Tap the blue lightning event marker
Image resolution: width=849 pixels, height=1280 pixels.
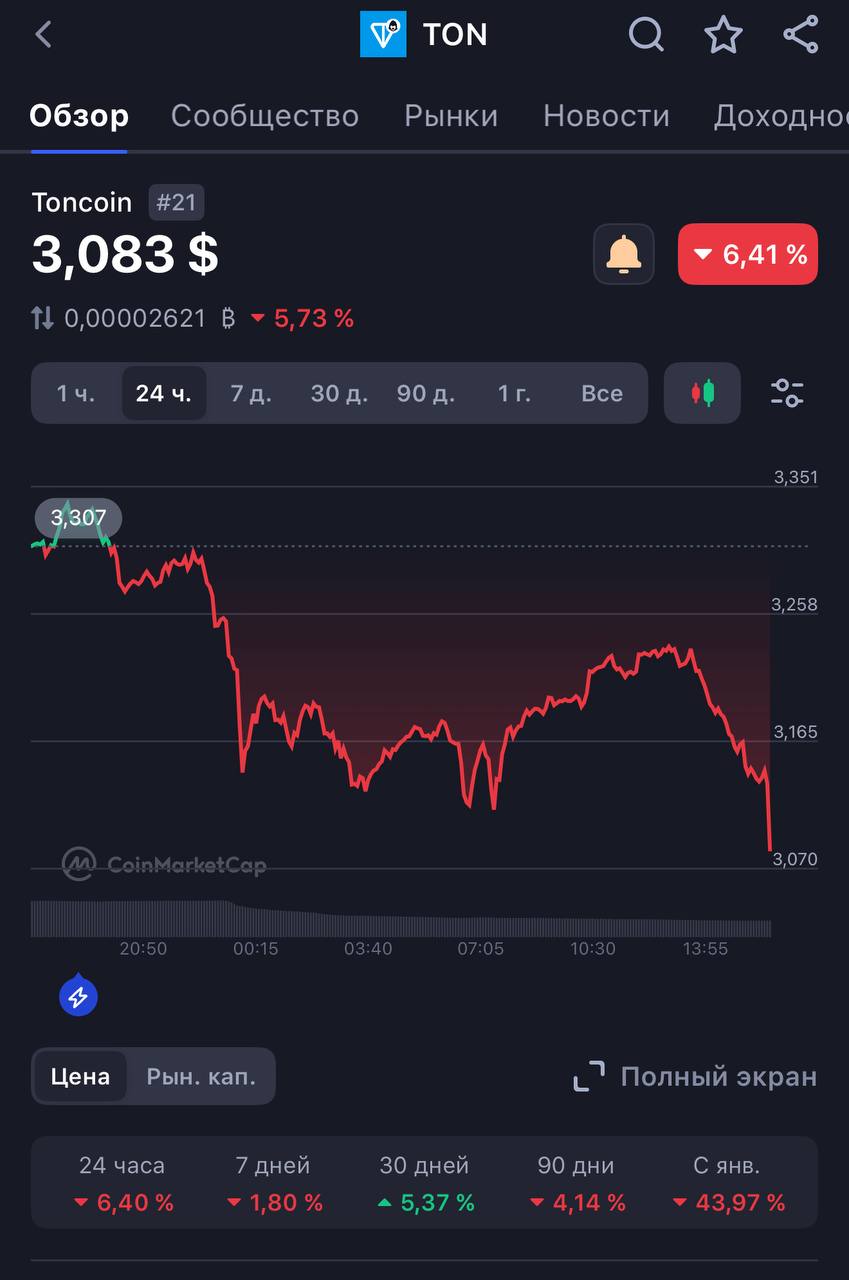[78, 996]
